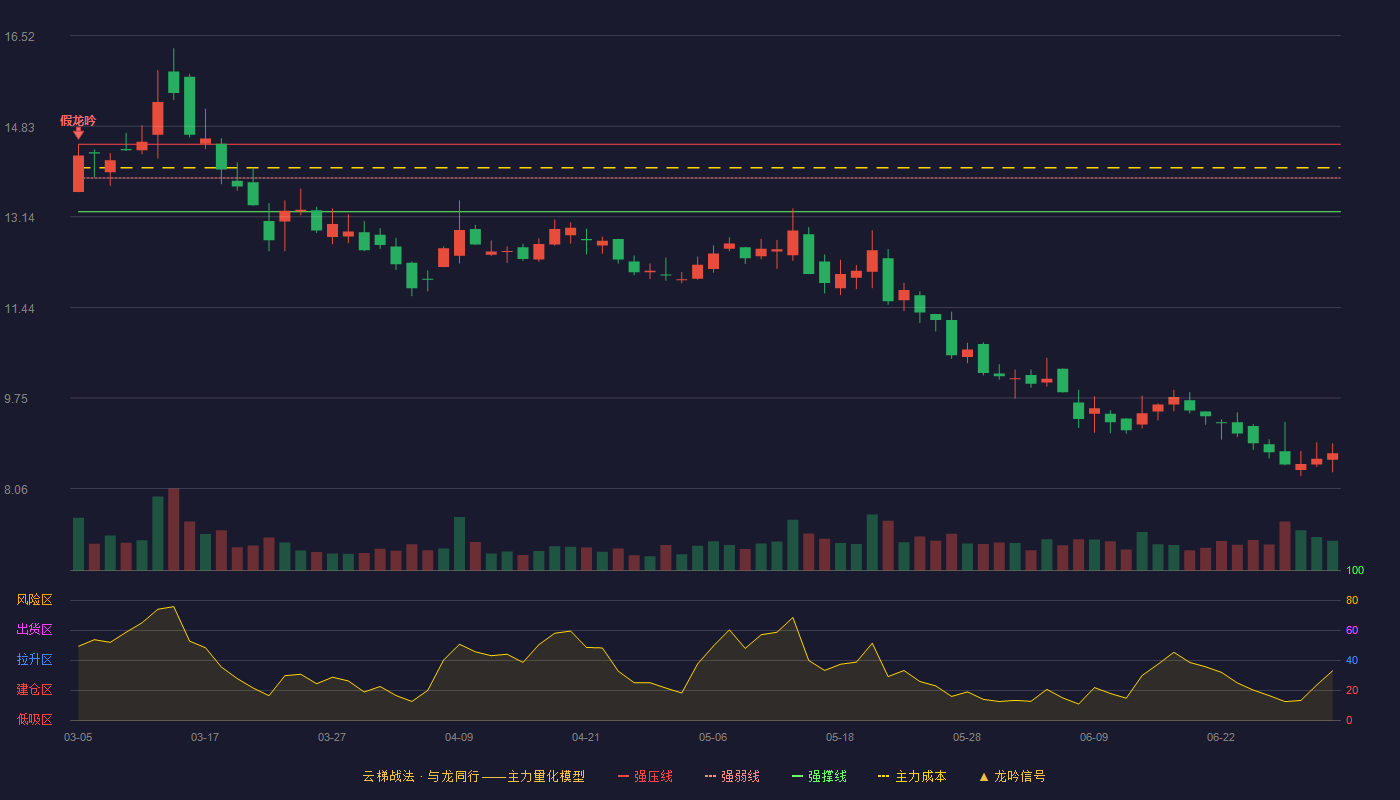Toggle the 强压线 legend item

[x=645, y=776]
